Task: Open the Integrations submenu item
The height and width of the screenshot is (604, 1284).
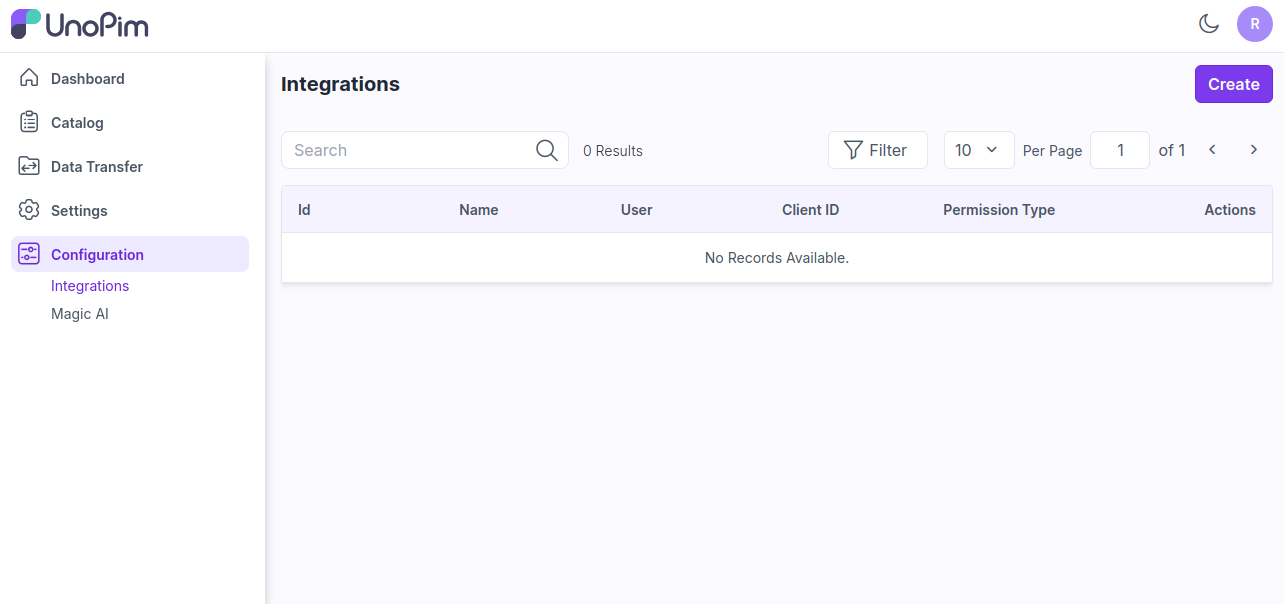Action: [90, 286]
